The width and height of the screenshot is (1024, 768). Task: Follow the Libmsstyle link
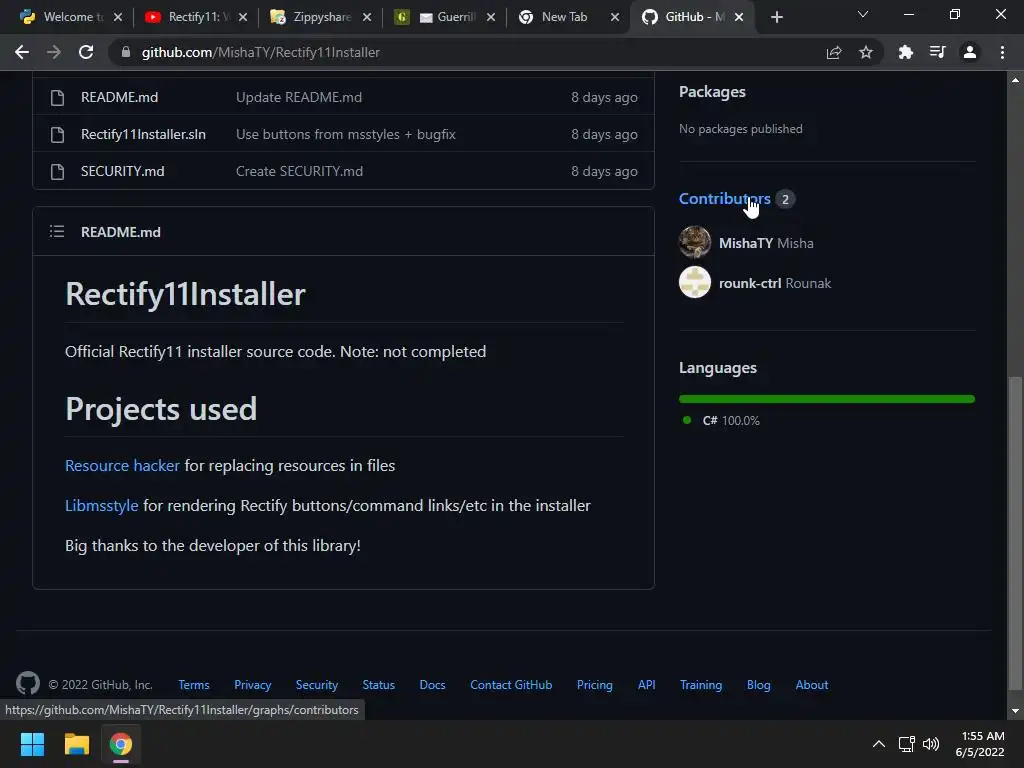click(x=101, y=505)
